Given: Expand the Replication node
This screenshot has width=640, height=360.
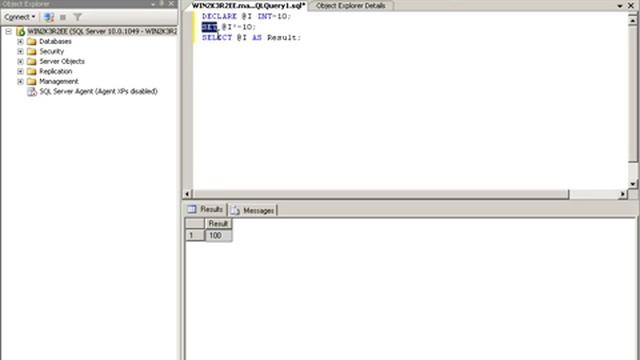Looking at the screenshot, I should (x=20, y=71).
